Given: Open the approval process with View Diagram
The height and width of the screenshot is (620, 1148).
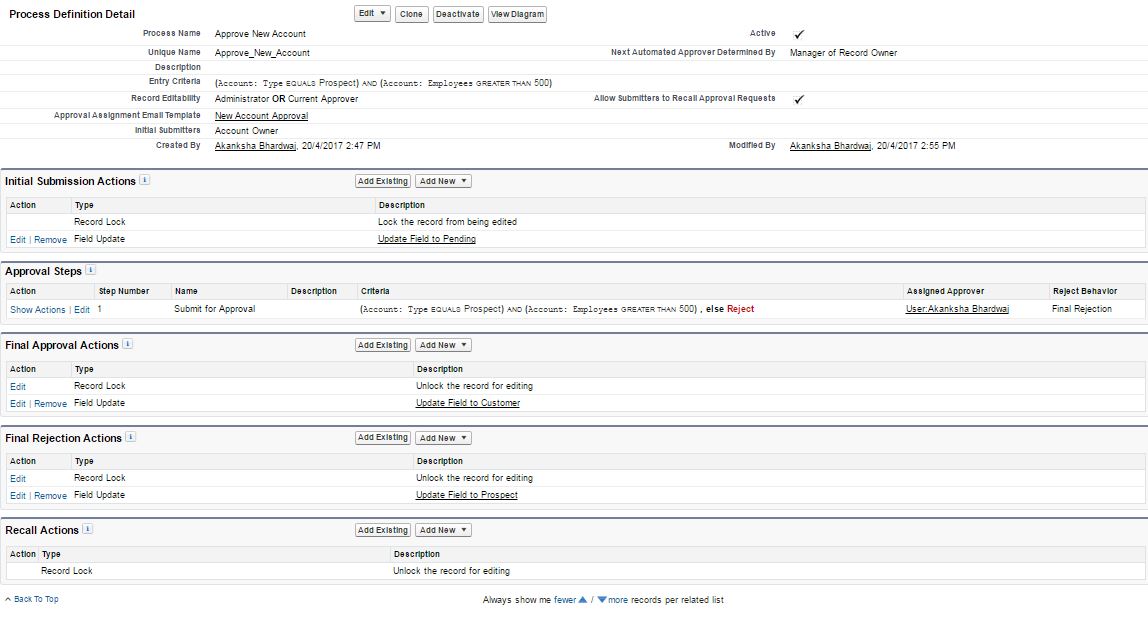Looking at the screenshot, I should pos(517,14).
